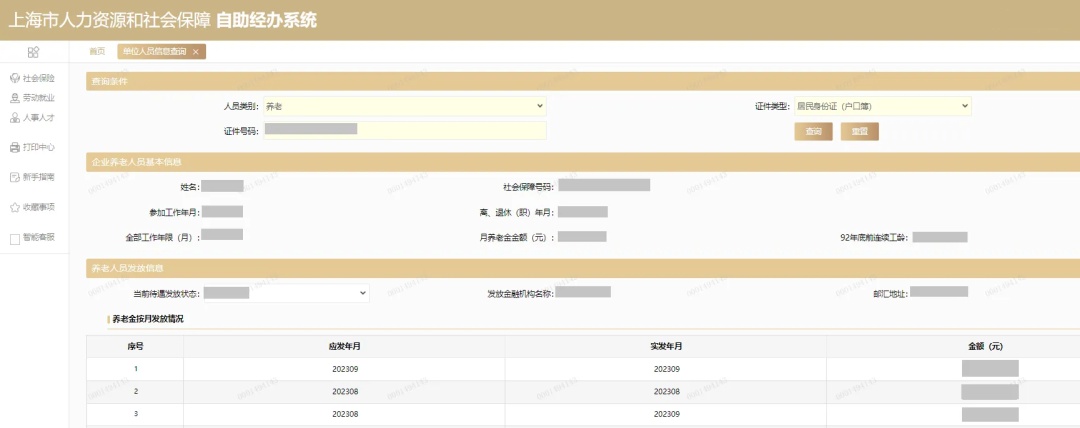Viewport: 1080px width, 428px height.
Task: Click 实发年月 202309 in row 1
Action: (667, 369)
